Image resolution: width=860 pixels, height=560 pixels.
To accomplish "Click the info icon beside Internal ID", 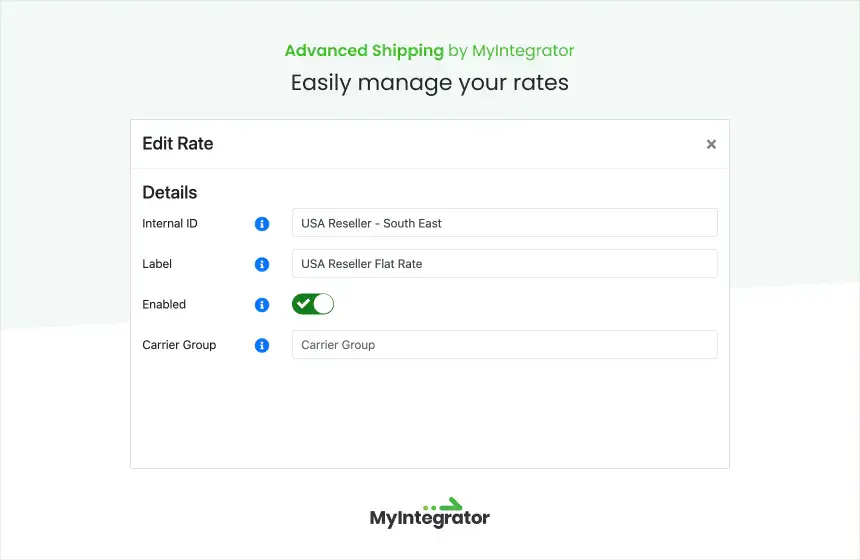I will (x=262, y=224).
